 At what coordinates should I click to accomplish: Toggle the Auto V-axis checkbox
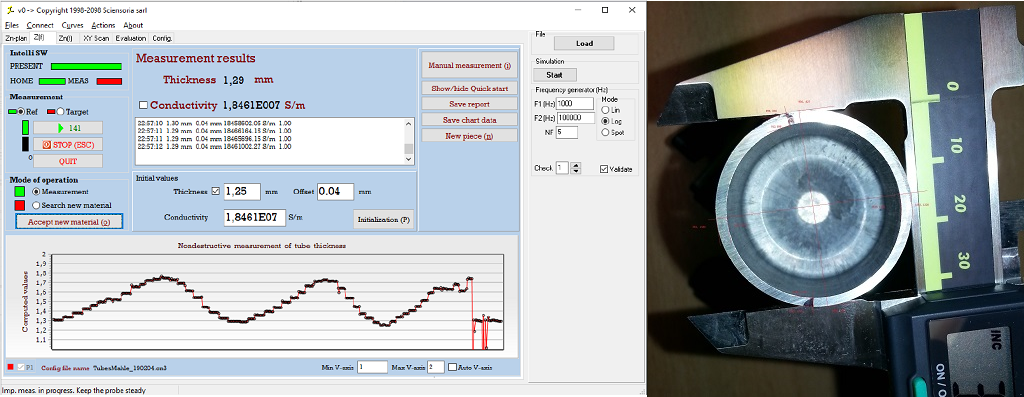(452, 368)
